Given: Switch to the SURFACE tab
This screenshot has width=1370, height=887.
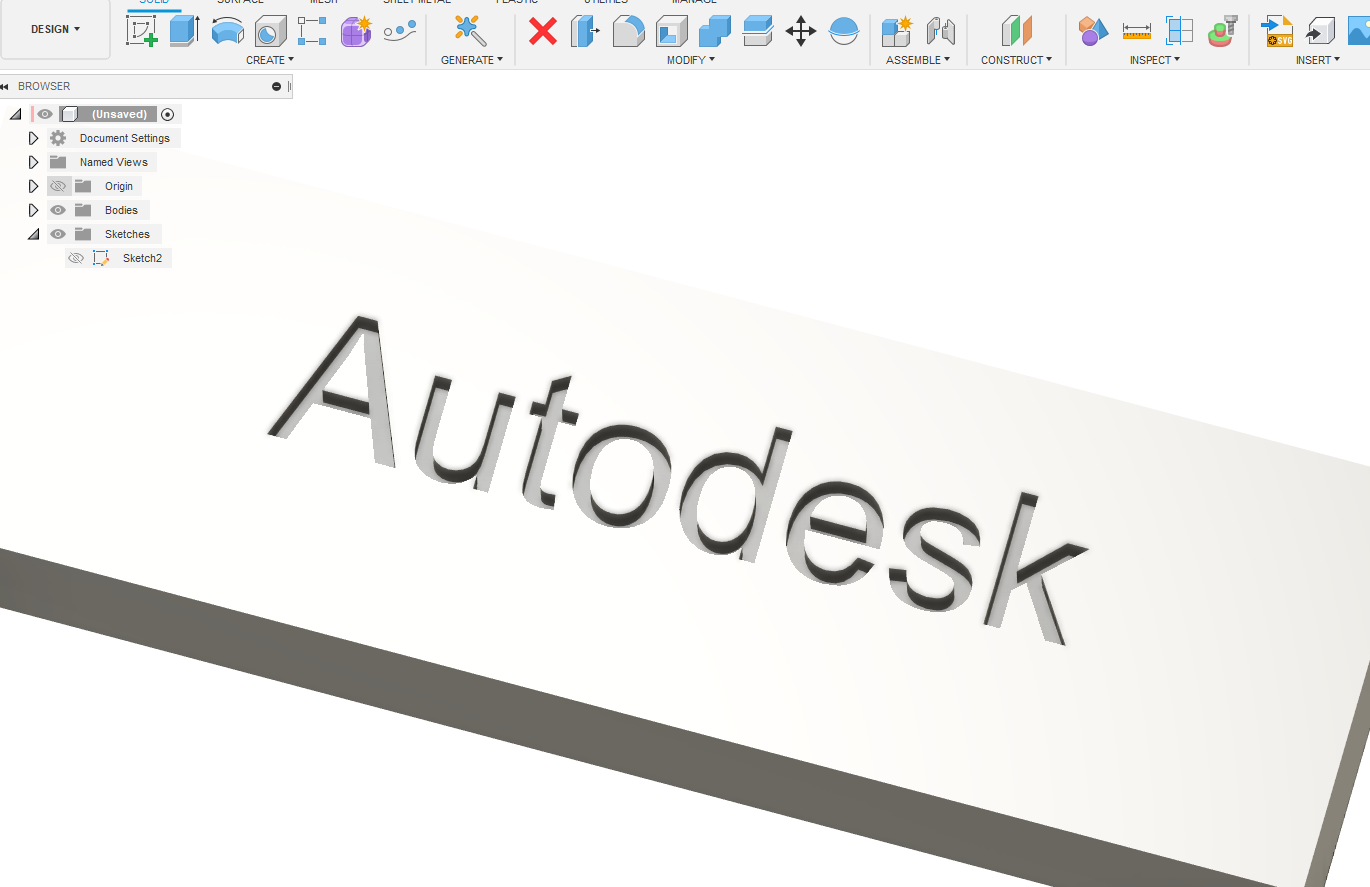Looking at the screenshot, I should tap(240, 3).
